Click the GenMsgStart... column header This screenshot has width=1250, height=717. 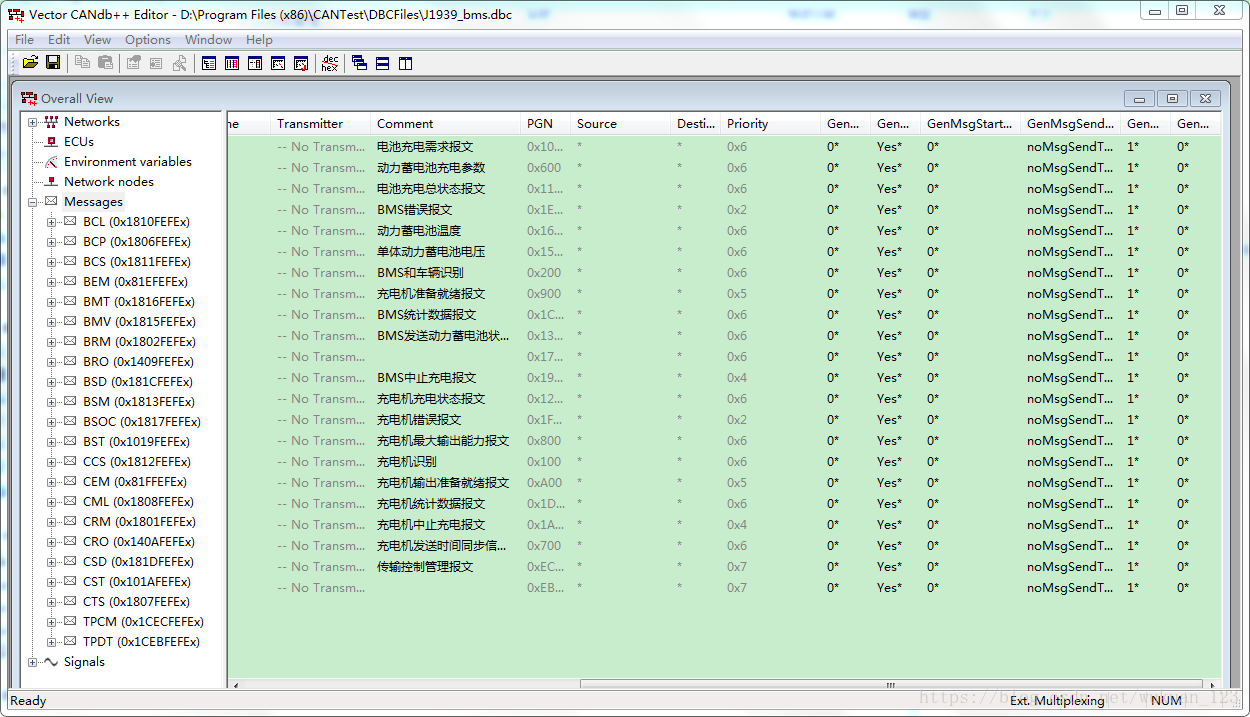click(971, 124)
